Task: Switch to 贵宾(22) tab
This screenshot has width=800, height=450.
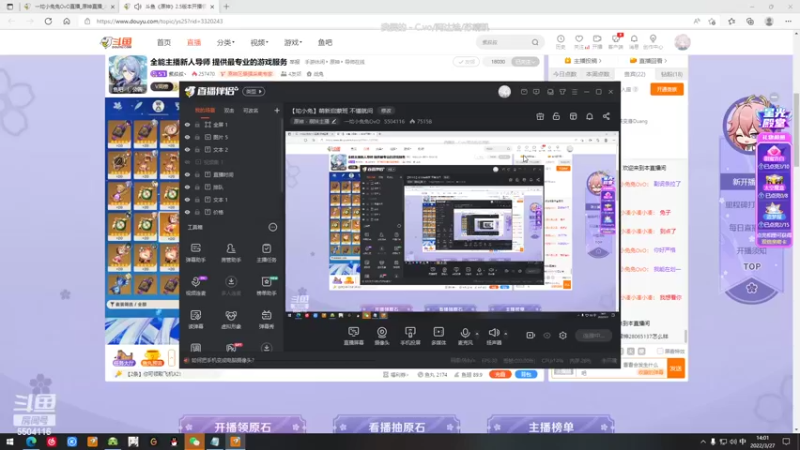Action: 635,74
